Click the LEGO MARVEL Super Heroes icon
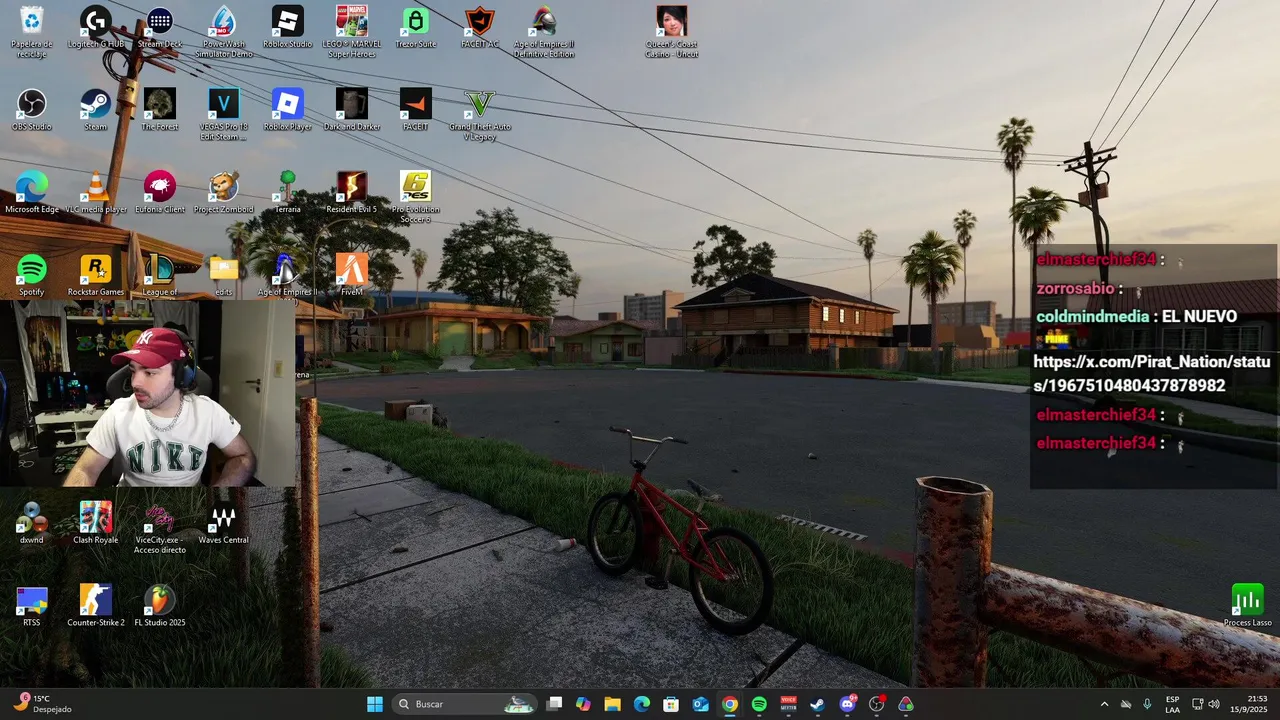The image size is (1280, 720). (x=352, y=31)
